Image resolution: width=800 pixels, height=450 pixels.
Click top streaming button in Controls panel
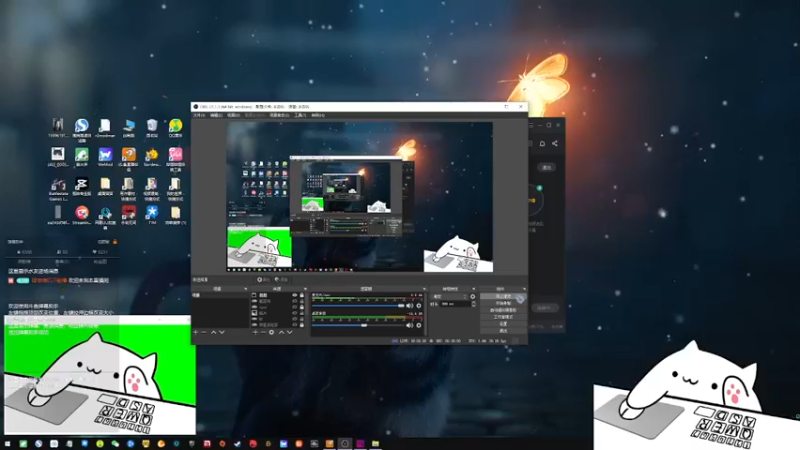[x=503, y=296]
